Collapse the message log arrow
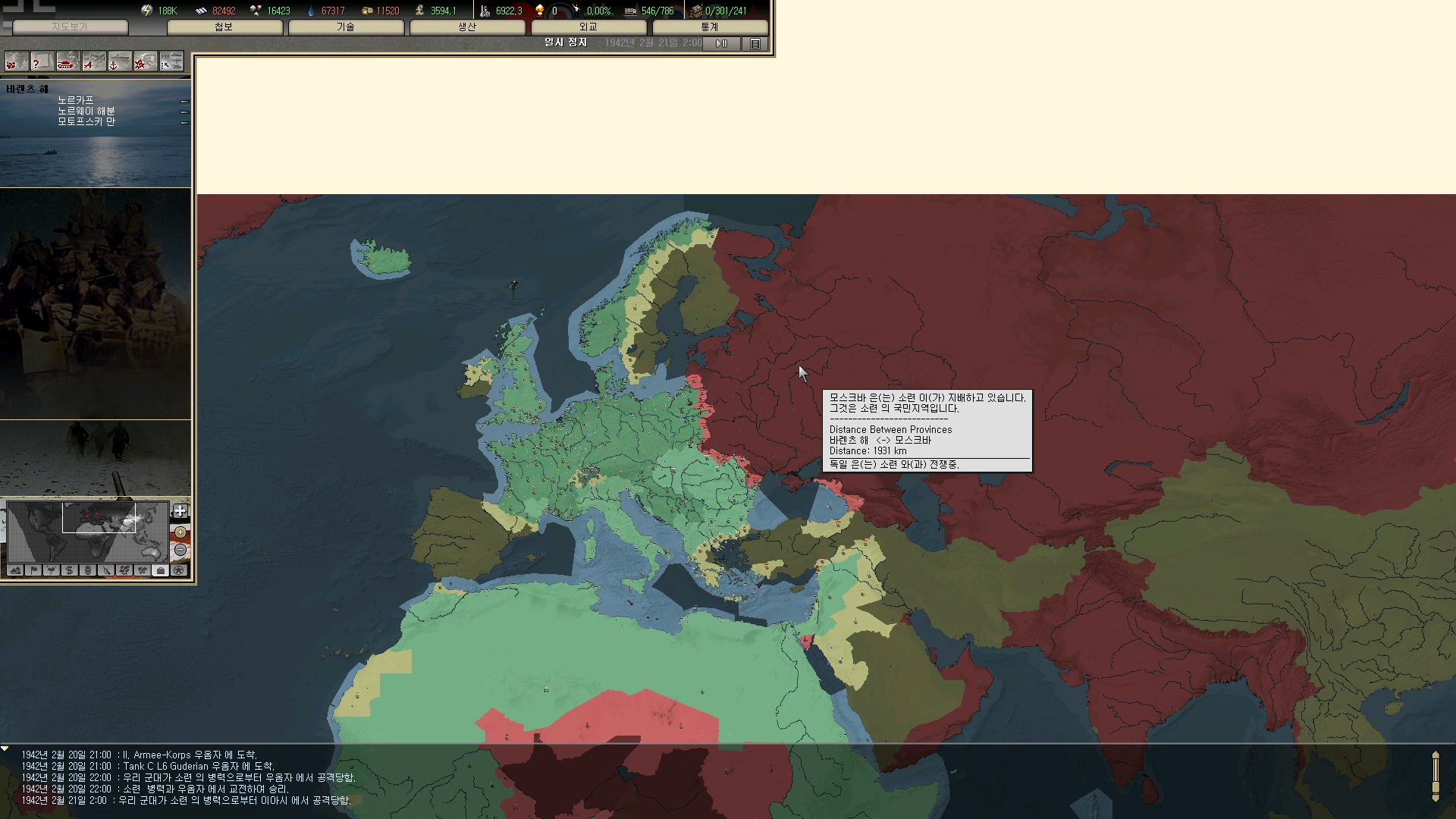1456x819 pixels. tap(5, 749)
